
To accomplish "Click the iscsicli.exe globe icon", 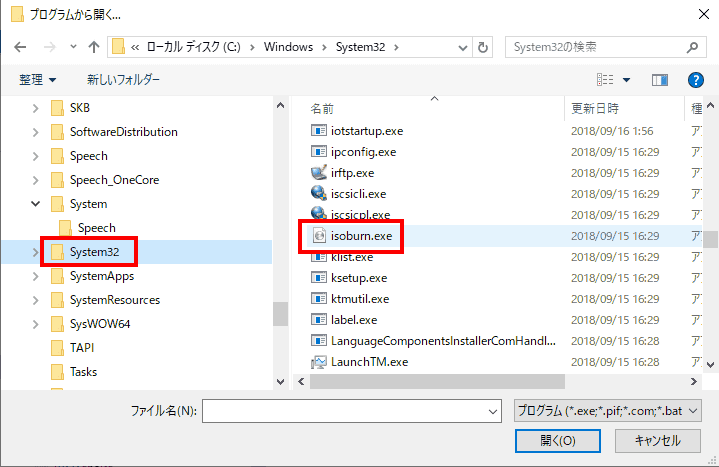I will (319, 193).
